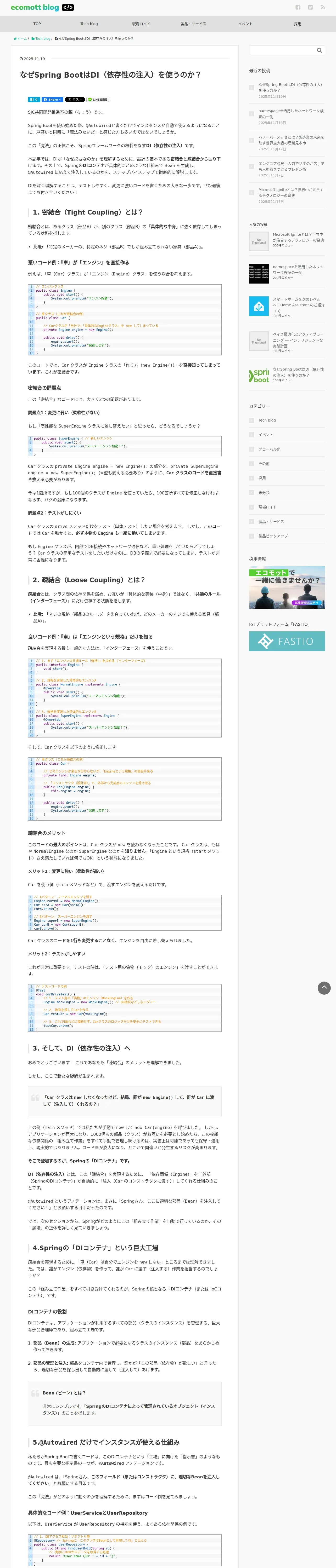
Task: Open the Twitter icon in header
Action: click(x=310, y=7)
